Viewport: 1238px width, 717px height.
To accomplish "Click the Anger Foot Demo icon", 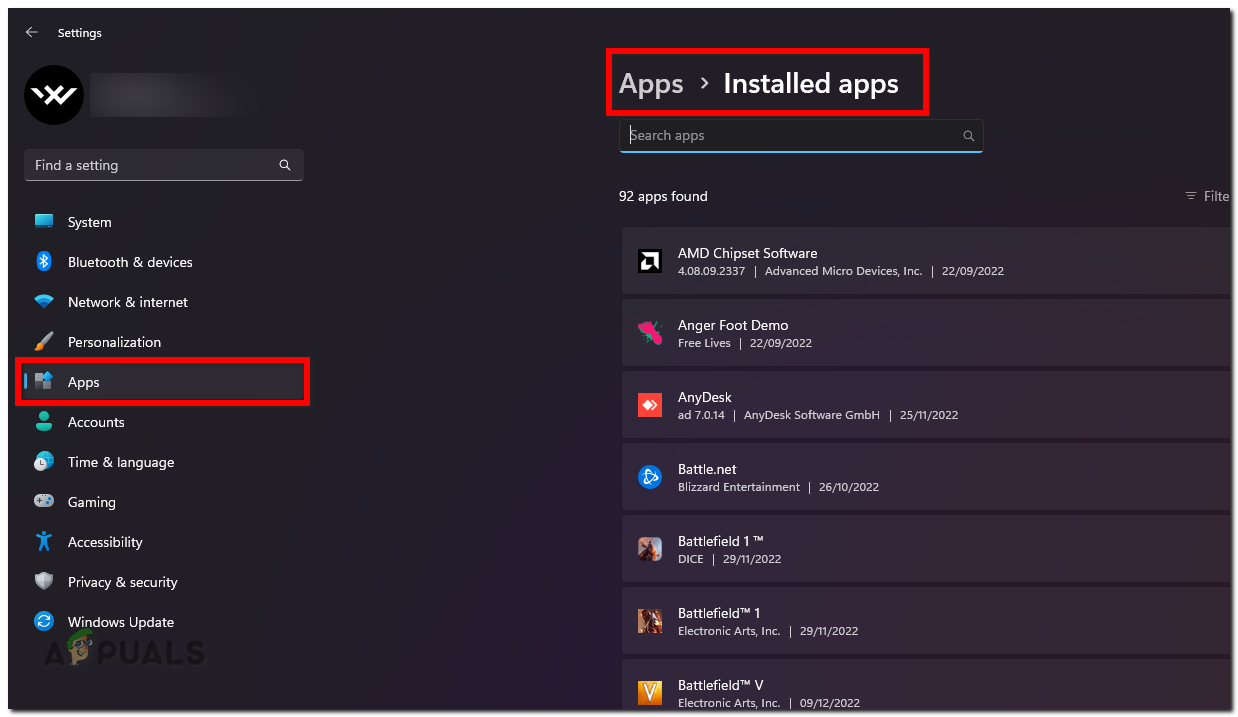I will [650, 333].
